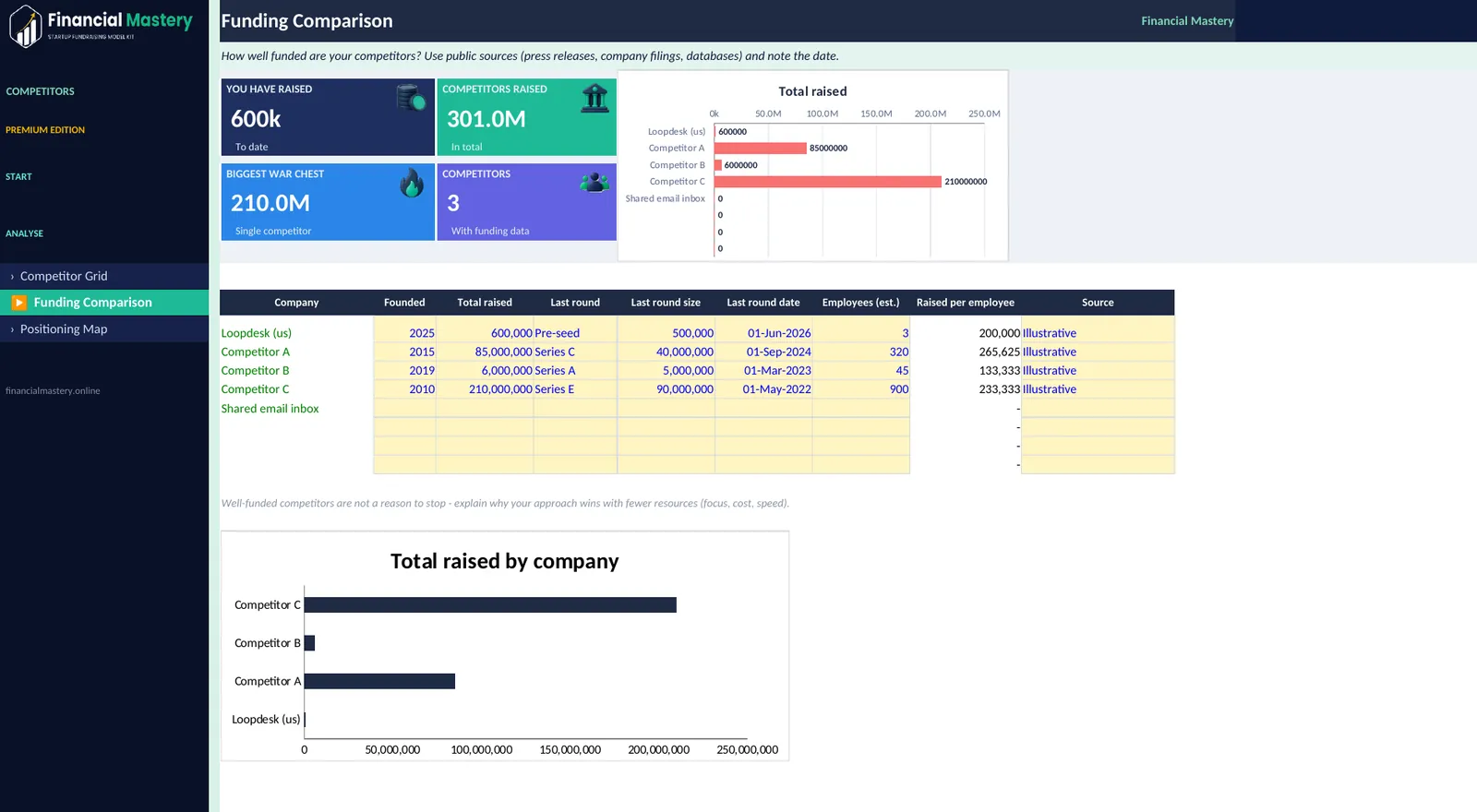This screenshot has width=1477, height=812.
Task: Click the Financial Mastery header link
Action: coord(1187,20)
